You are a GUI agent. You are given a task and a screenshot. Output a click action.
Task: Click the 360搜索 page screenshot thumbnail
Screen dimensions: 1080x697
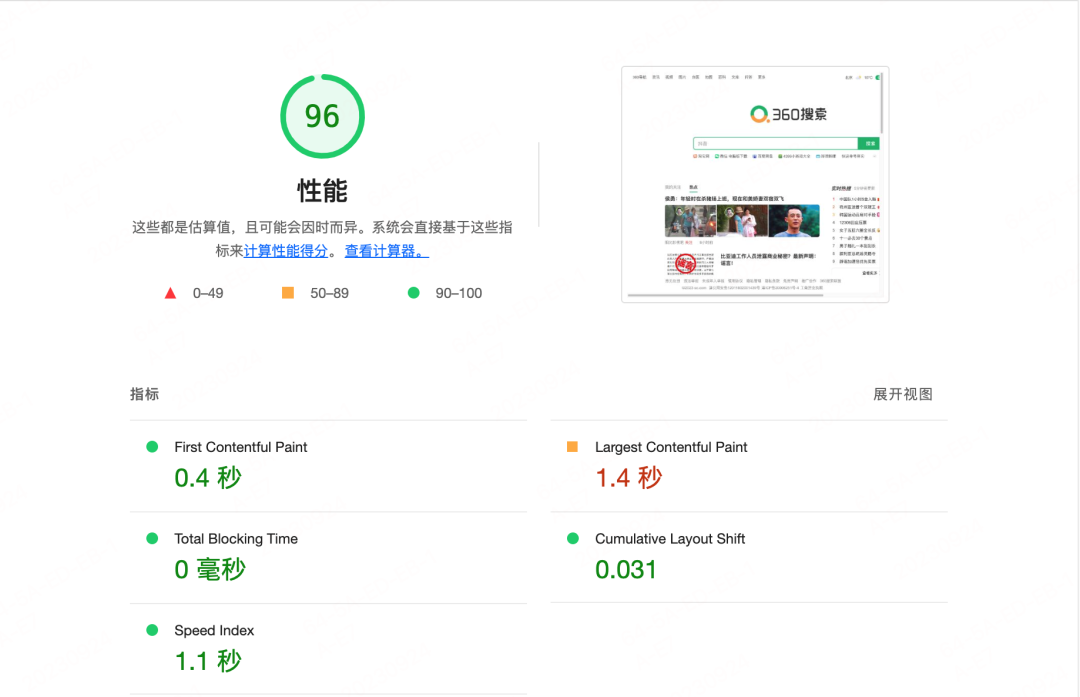pos(755,184)
